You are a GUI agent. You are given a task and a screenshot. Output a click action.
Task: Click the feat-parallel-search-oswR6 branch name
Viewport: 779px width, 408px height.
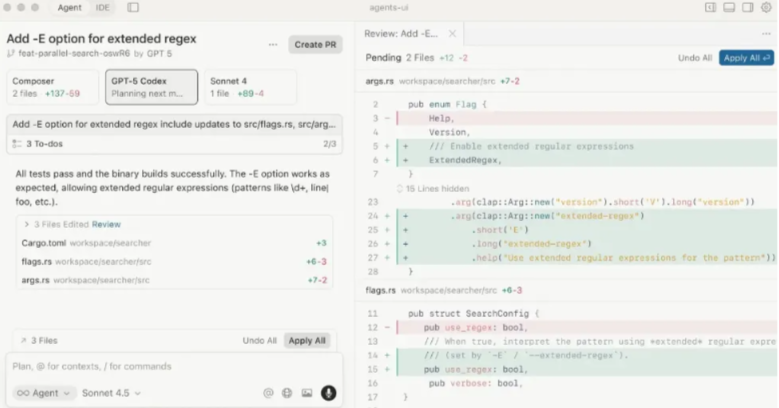[74, 54]
